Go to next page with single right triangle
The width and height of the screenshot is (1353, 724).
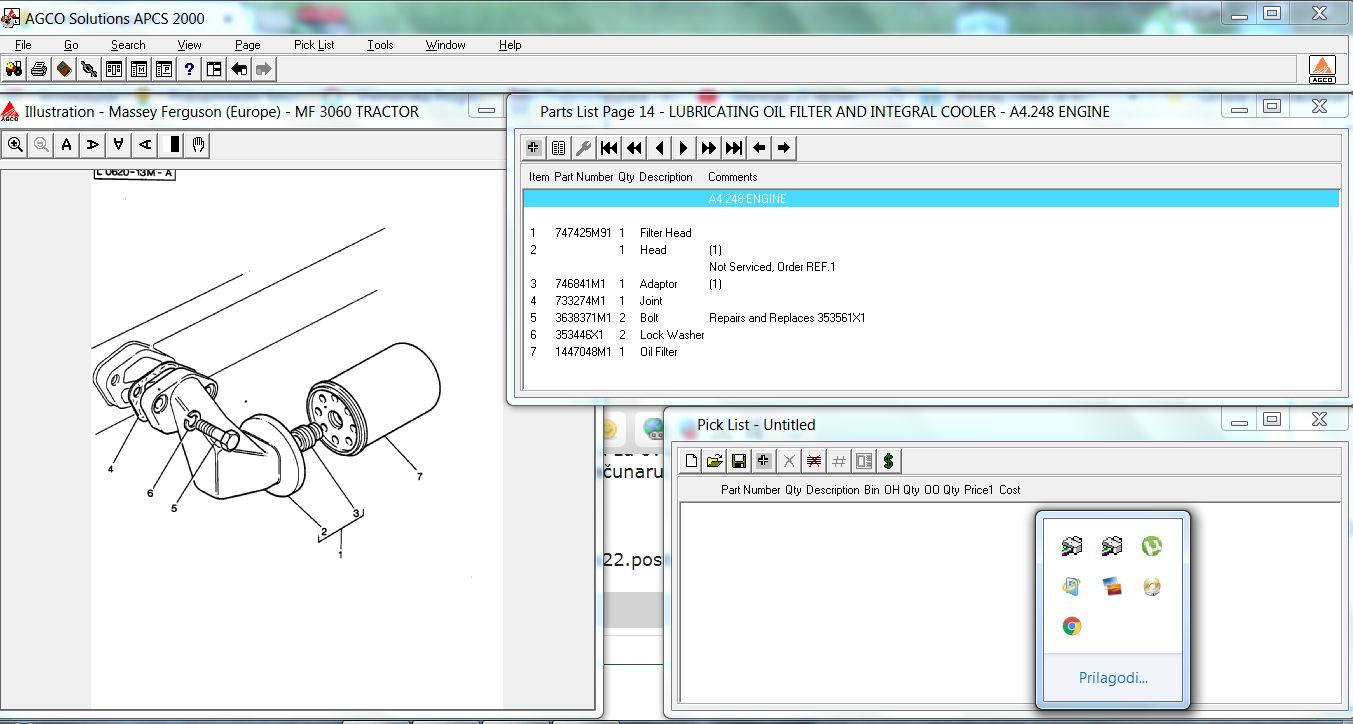coord(684,148)
